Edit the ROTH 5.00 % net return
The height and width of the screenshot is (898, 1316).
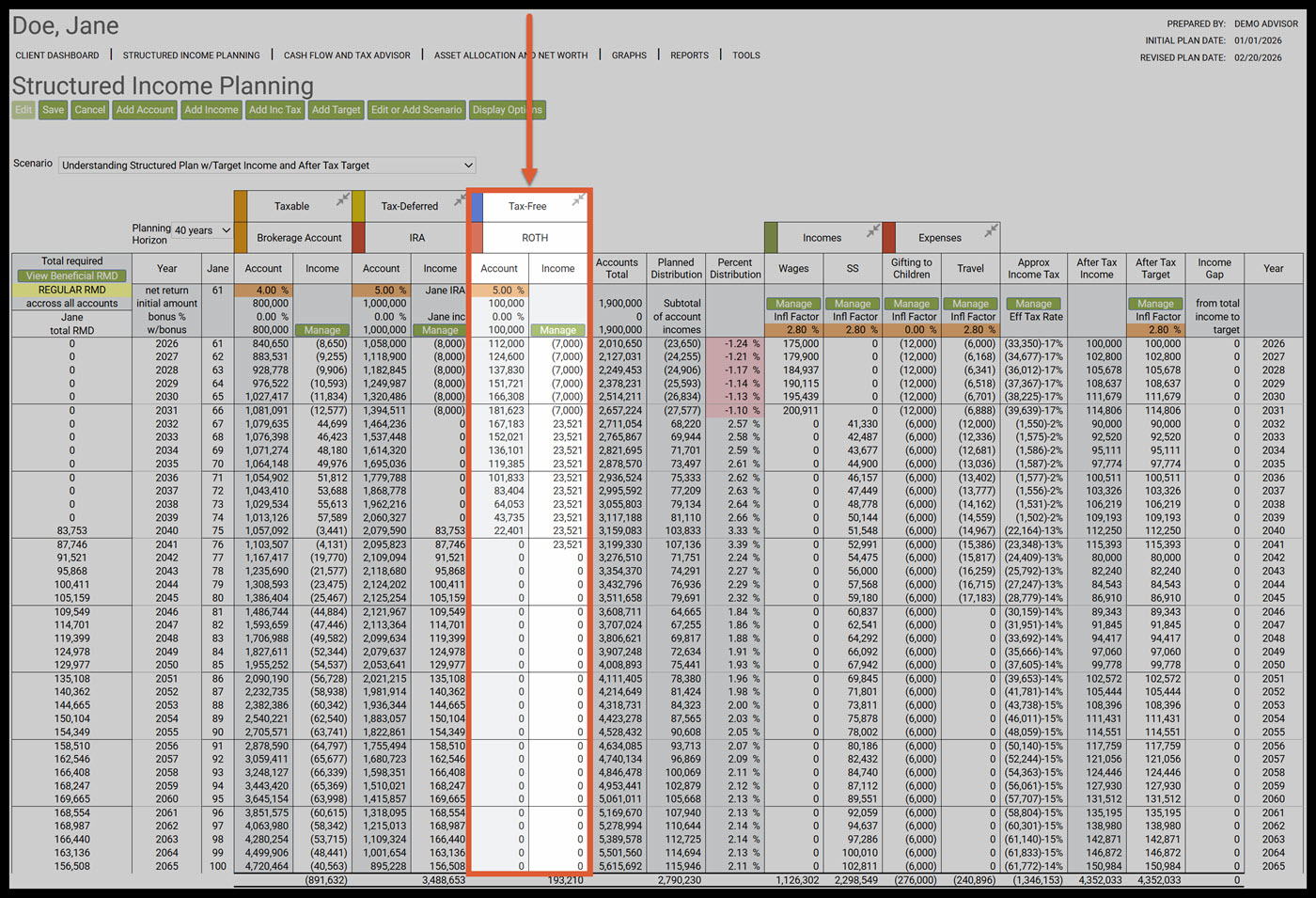tap(499, 291)
